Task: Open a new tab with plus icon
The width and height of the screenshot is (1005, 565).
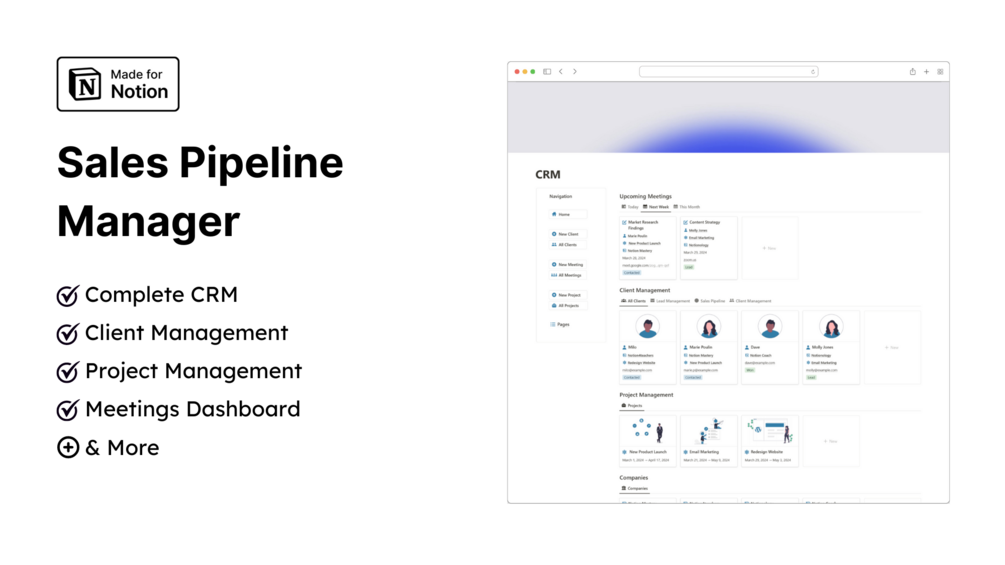Action: [926, 72]
